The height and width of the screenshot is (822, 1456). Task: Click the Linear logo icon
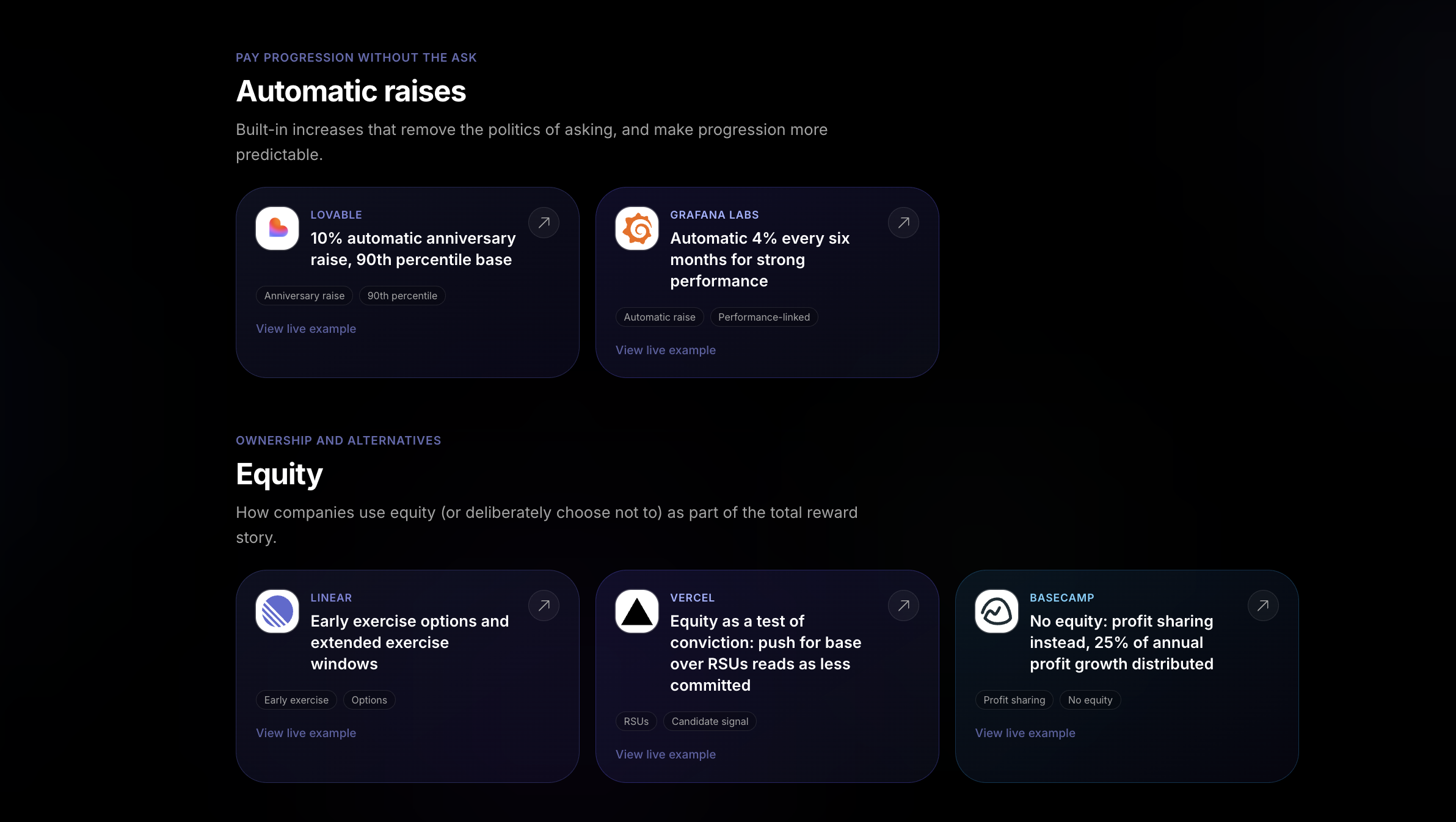point(277,611)
